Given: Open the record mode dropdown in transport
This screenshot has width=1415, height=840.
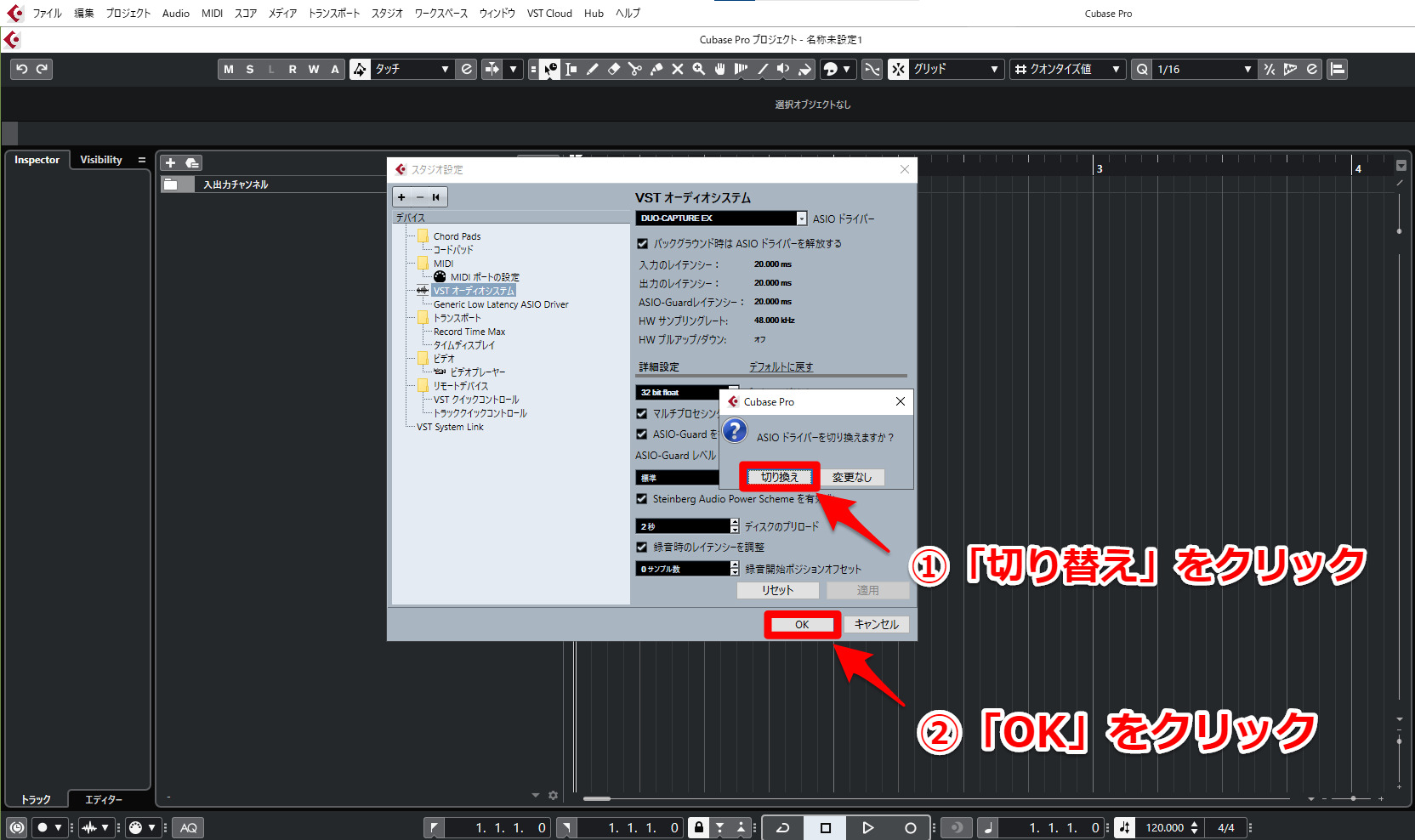Looking at the screenshot, I should (x=48, y=827).
